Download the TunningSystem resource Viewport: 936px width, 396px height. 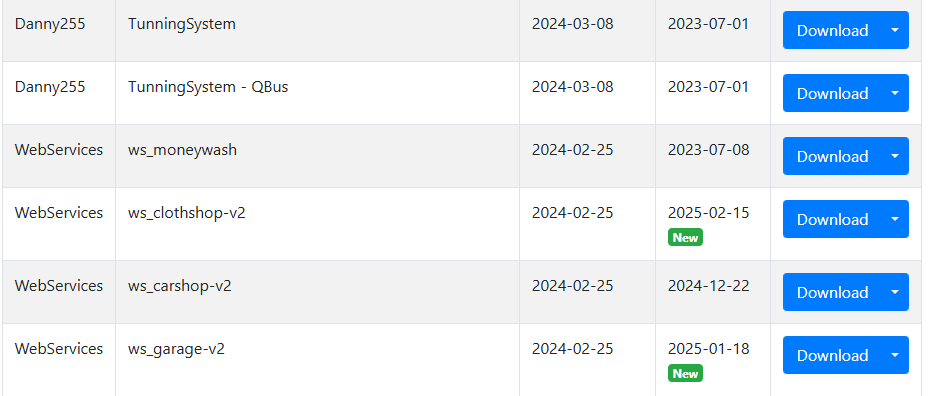pos(832,30)
